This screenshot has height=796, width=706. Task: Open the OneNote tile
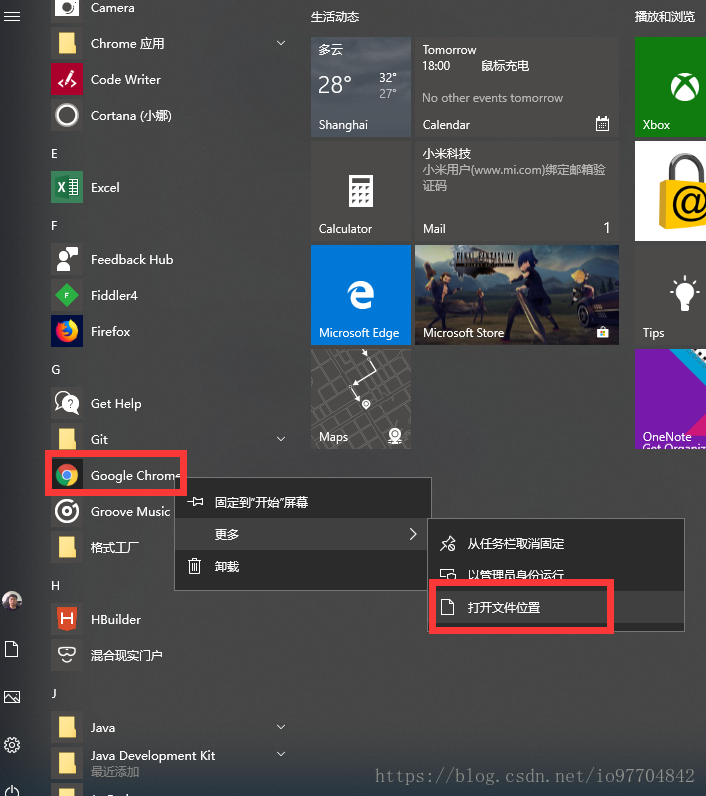670,399
